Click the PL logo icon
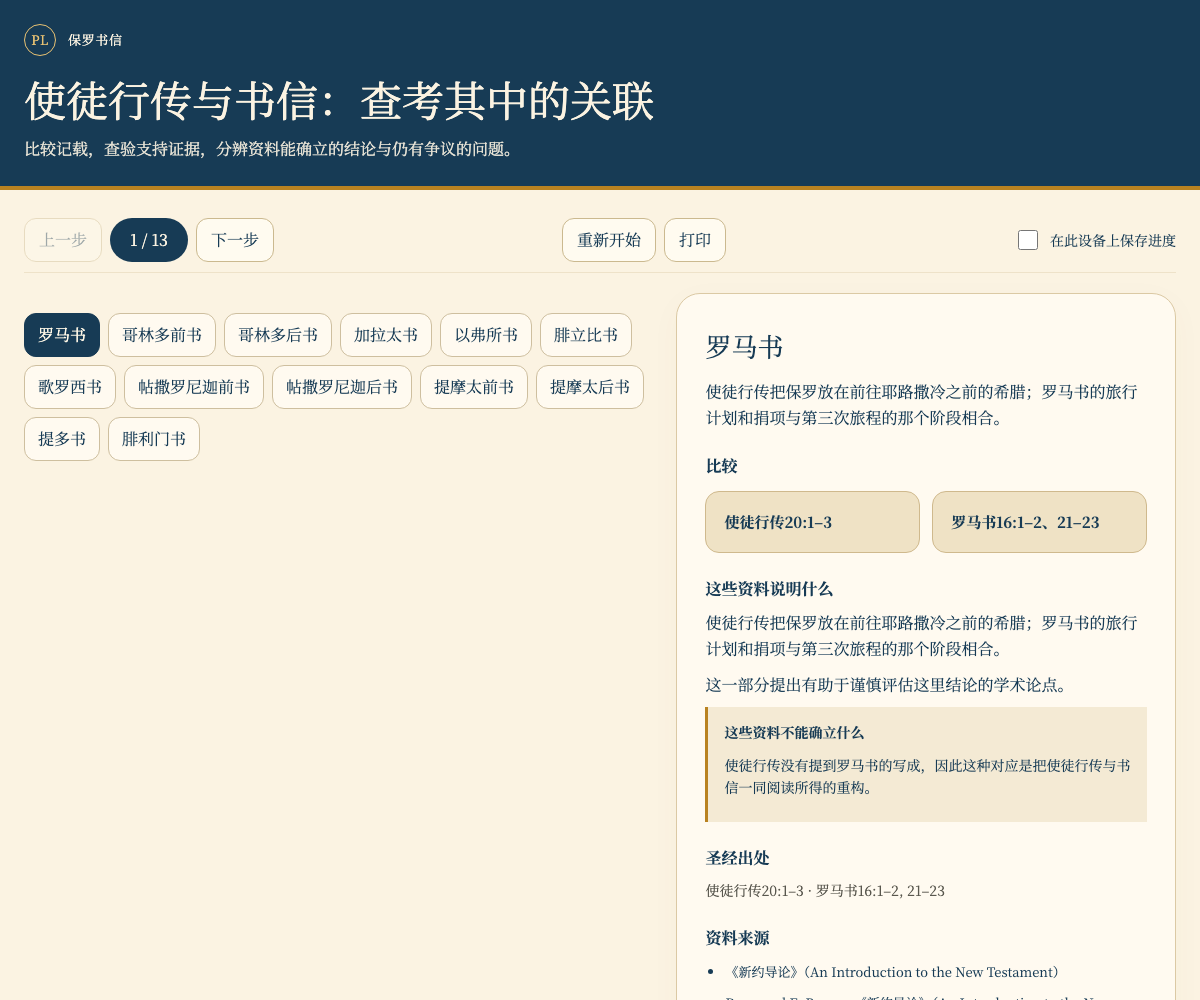Screen dimensions: 1200x1000 pyautogui.click(x=40, y=40)
